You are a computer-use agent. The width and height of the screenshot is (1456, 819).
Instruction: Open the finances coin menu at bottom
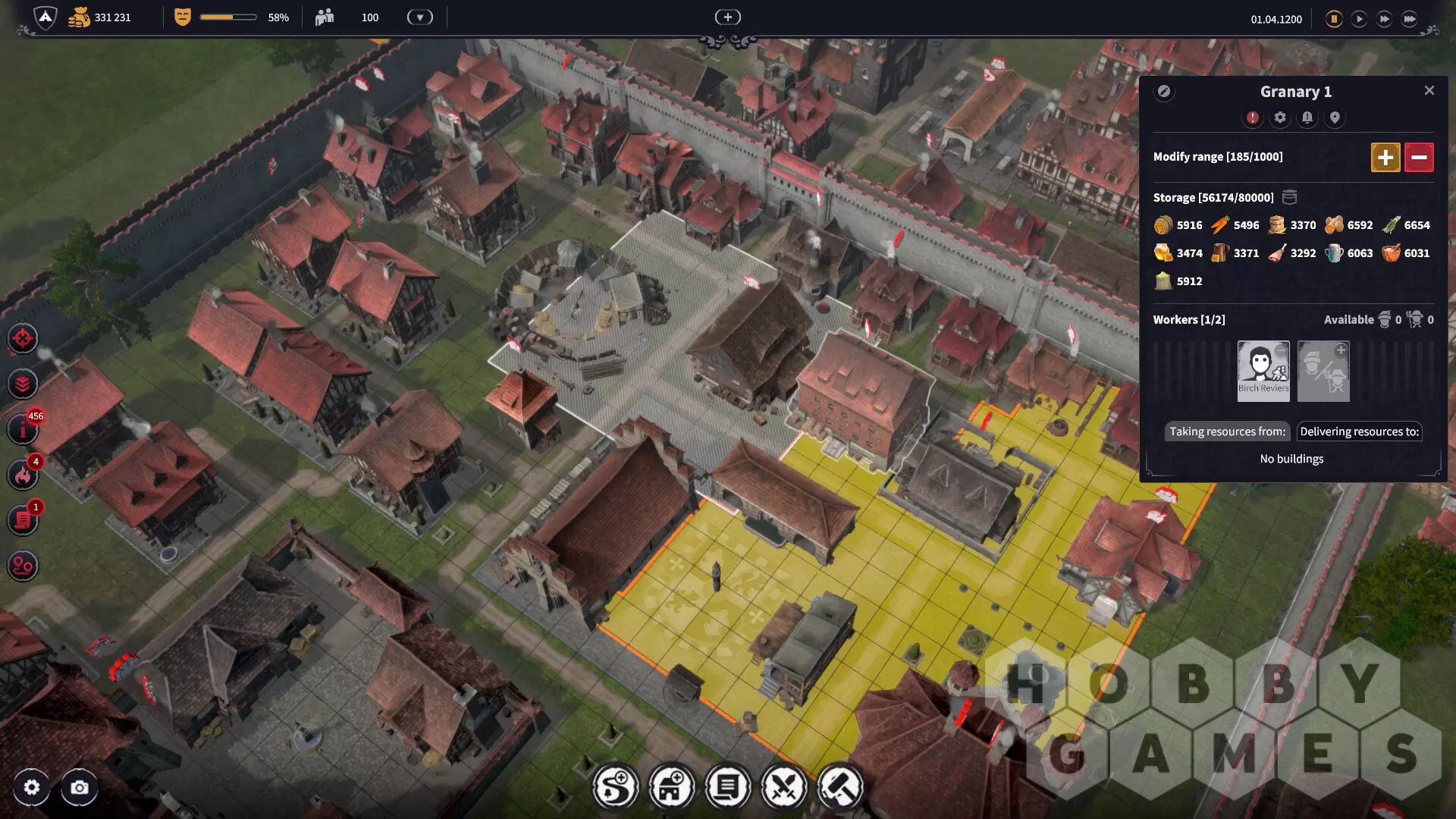point(616,787)
